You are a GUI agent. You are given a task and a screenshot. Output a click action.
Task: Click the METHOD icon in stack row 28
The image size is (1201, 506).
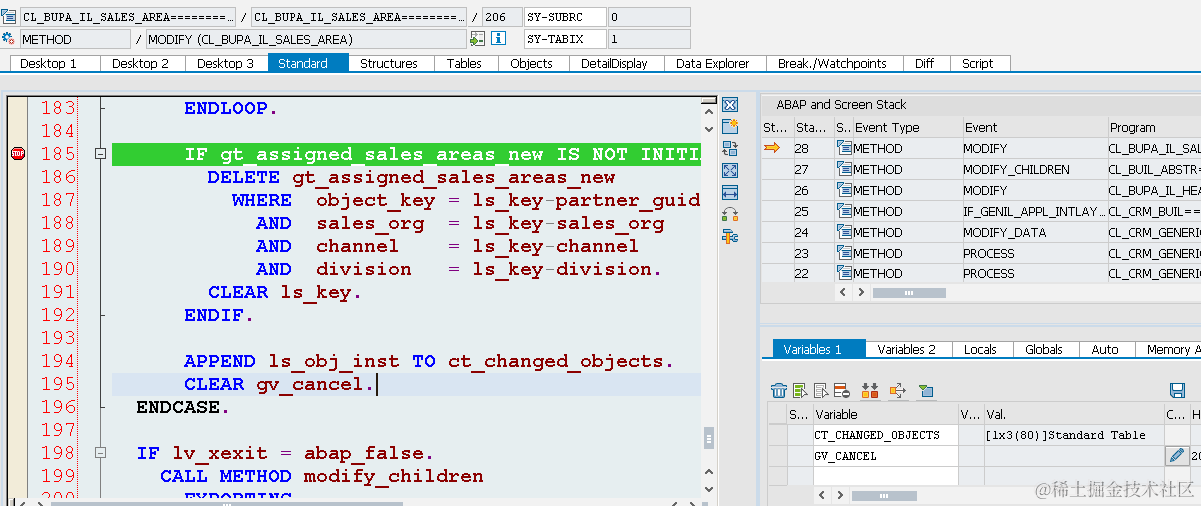[844, 149]
